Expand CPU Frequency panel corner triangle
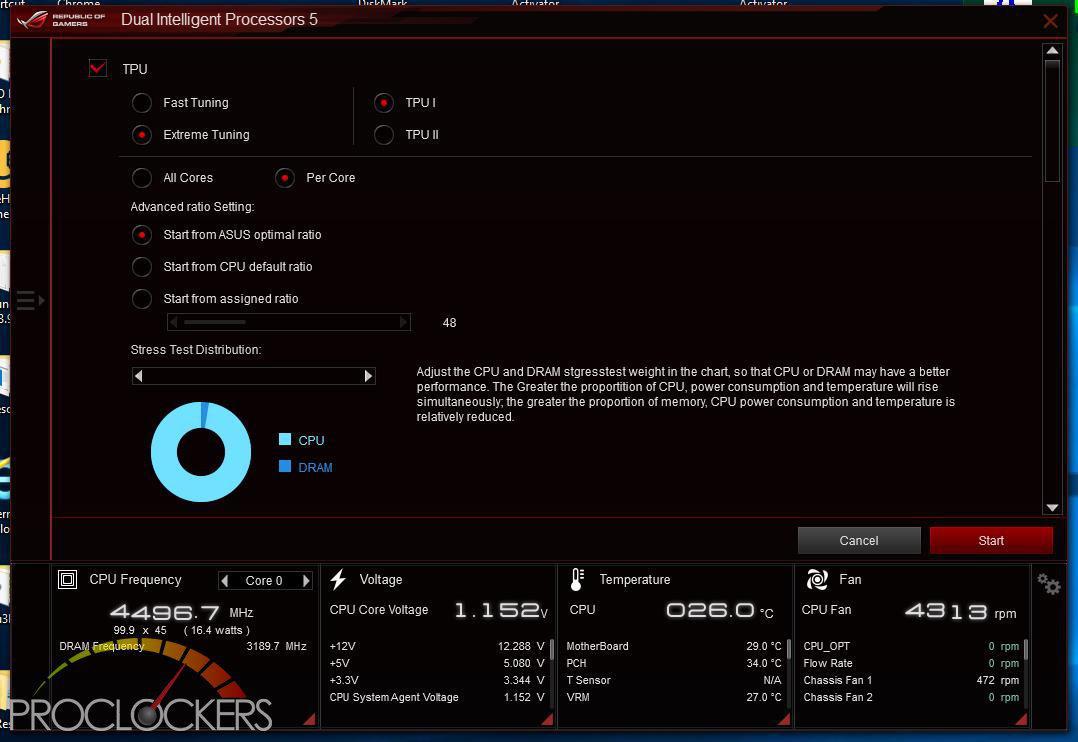This screenshot has width=1078, height=742. pos(310,719)
